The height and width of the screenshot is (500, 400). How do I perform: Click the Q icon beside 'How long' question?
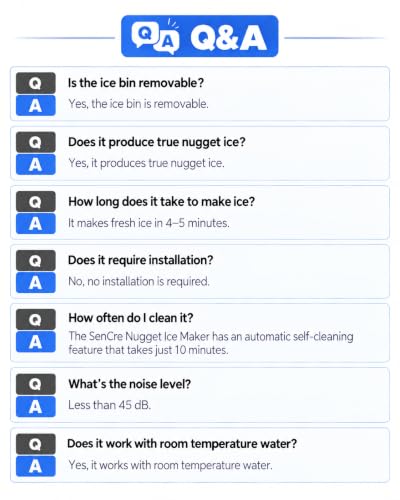click(36, 201)
